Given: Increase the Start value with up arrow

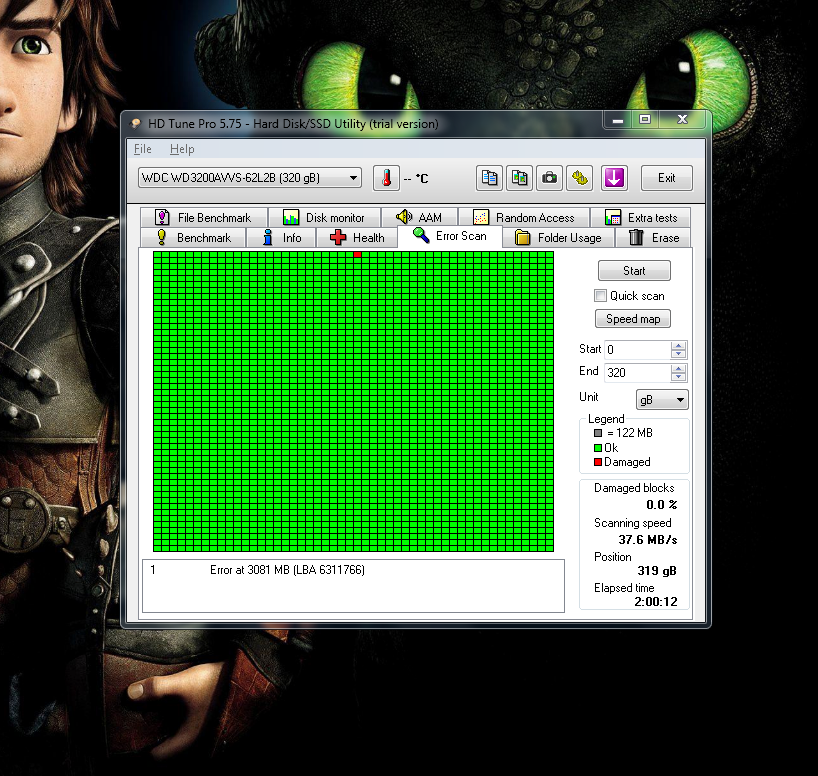Looking at the screenshot, I should [x=678, y=345].
